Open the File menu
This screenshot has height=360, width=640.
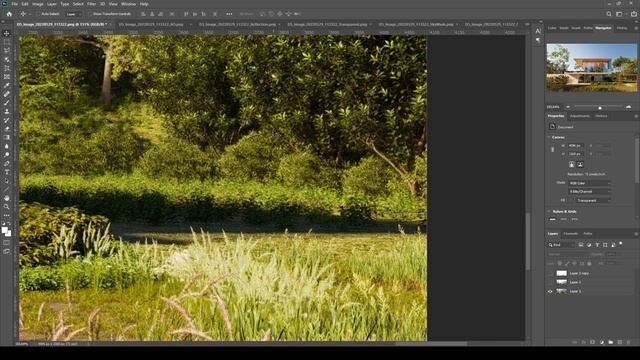click(x=14, y=4)
